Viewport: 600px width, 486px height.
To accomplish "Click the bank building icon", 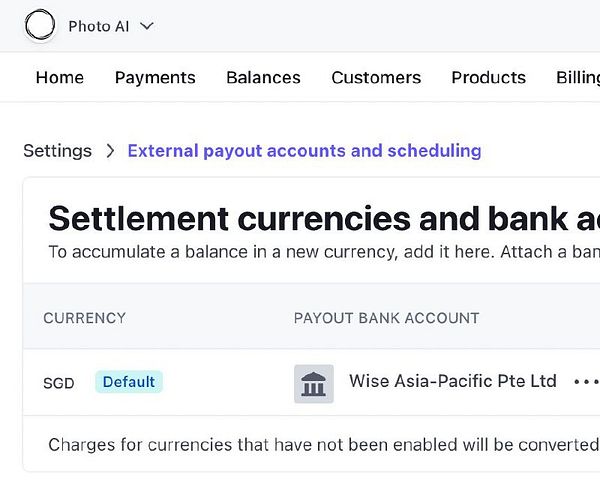I will pos(314,383).
